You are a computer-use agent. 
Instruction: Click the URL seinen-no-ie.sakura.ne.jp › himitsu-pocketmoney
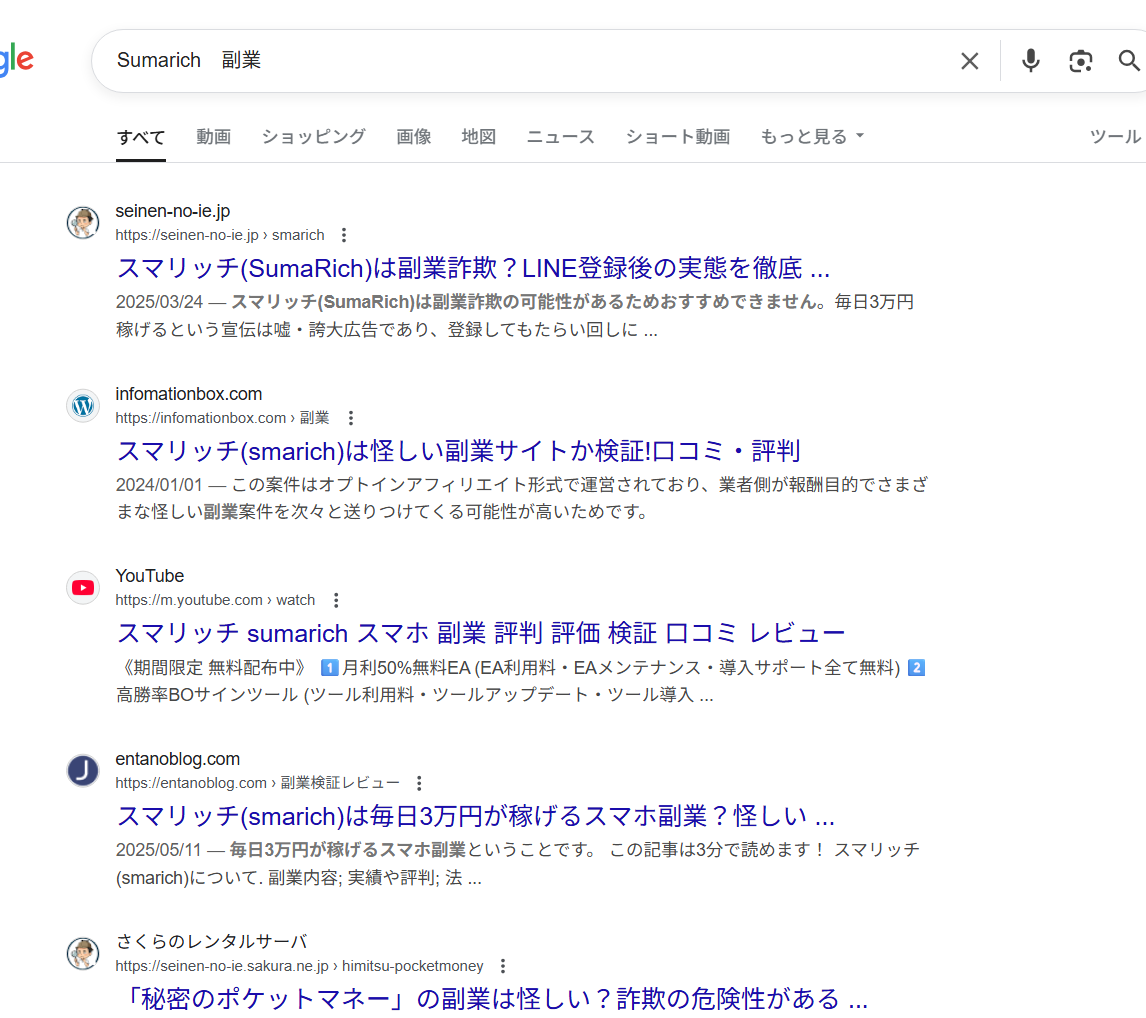coord(299,965)
